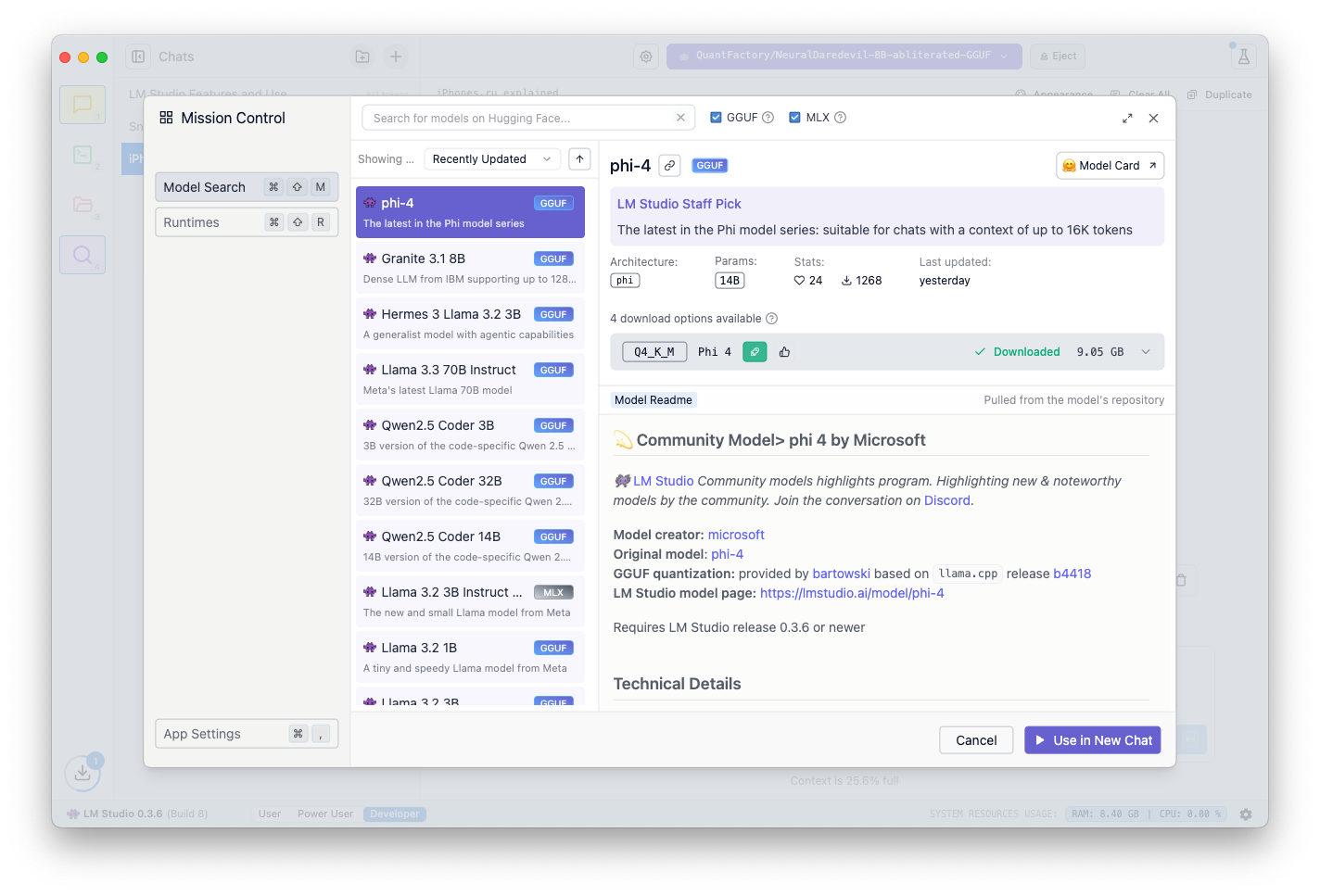Select Qwen2.5 Coder 3B model

click(470, 435)
